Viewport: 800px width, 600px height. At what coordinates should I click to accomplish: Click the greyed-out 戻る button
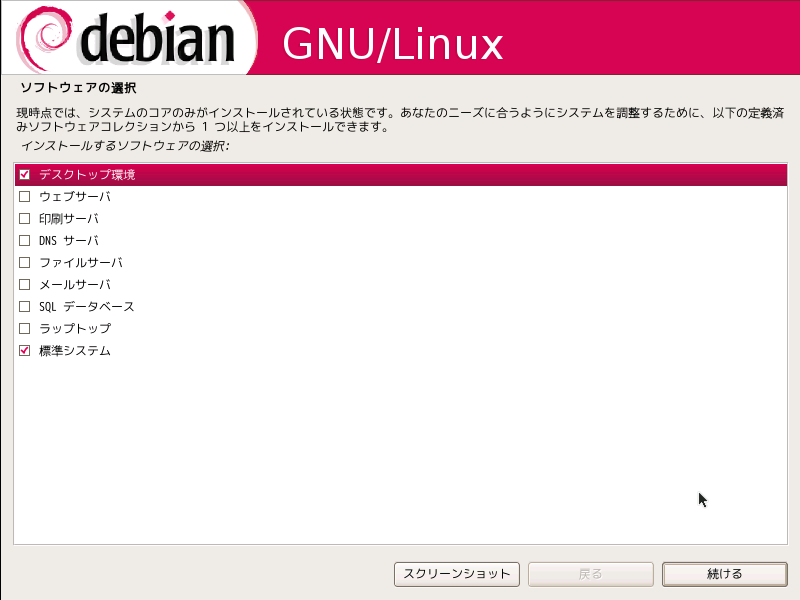(591, 574)
